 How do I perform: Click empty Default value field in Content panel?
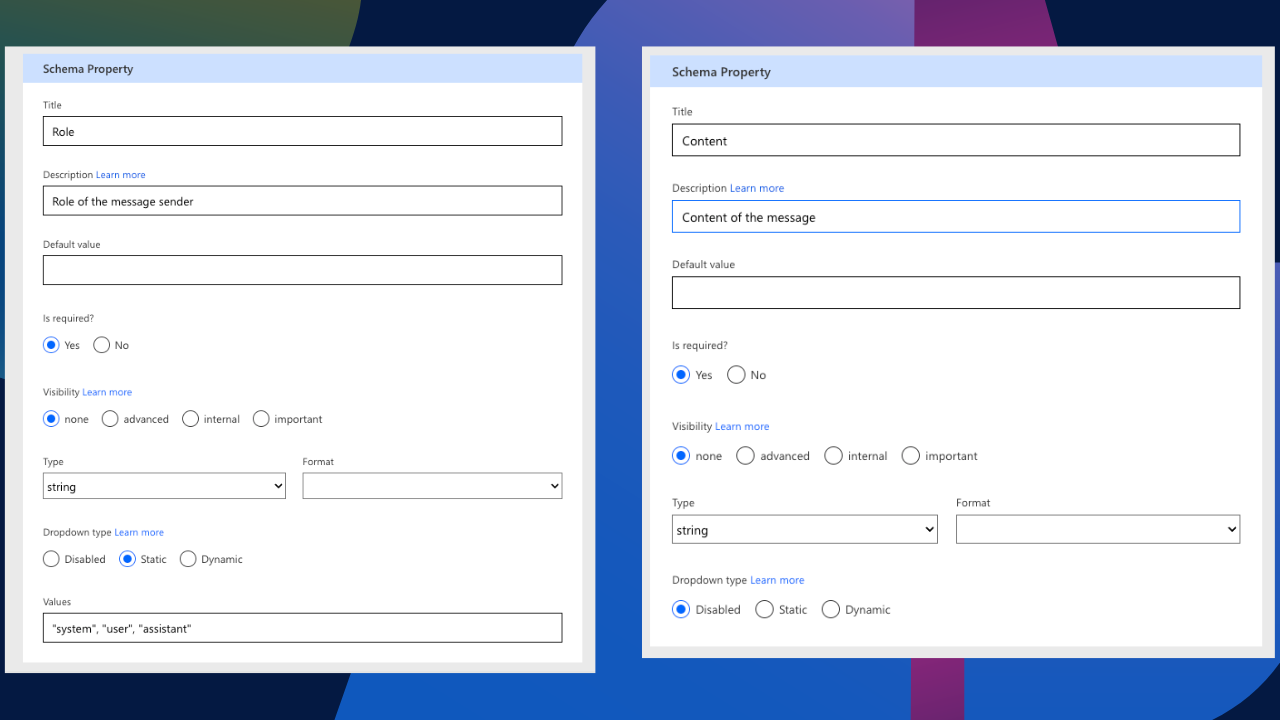(x=956, y=292)
